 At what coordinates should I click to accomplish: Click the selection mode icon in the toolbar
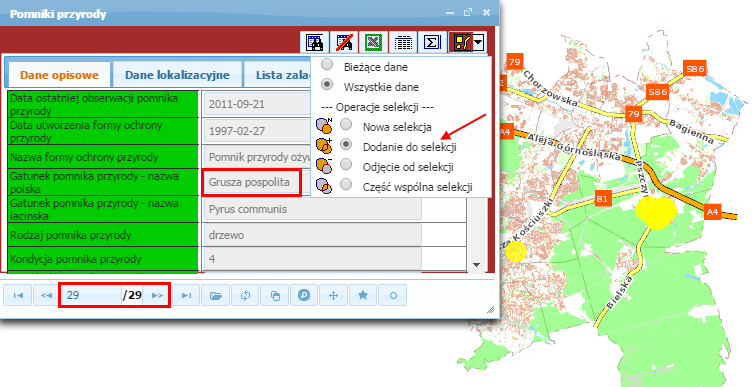pos(461,42)
